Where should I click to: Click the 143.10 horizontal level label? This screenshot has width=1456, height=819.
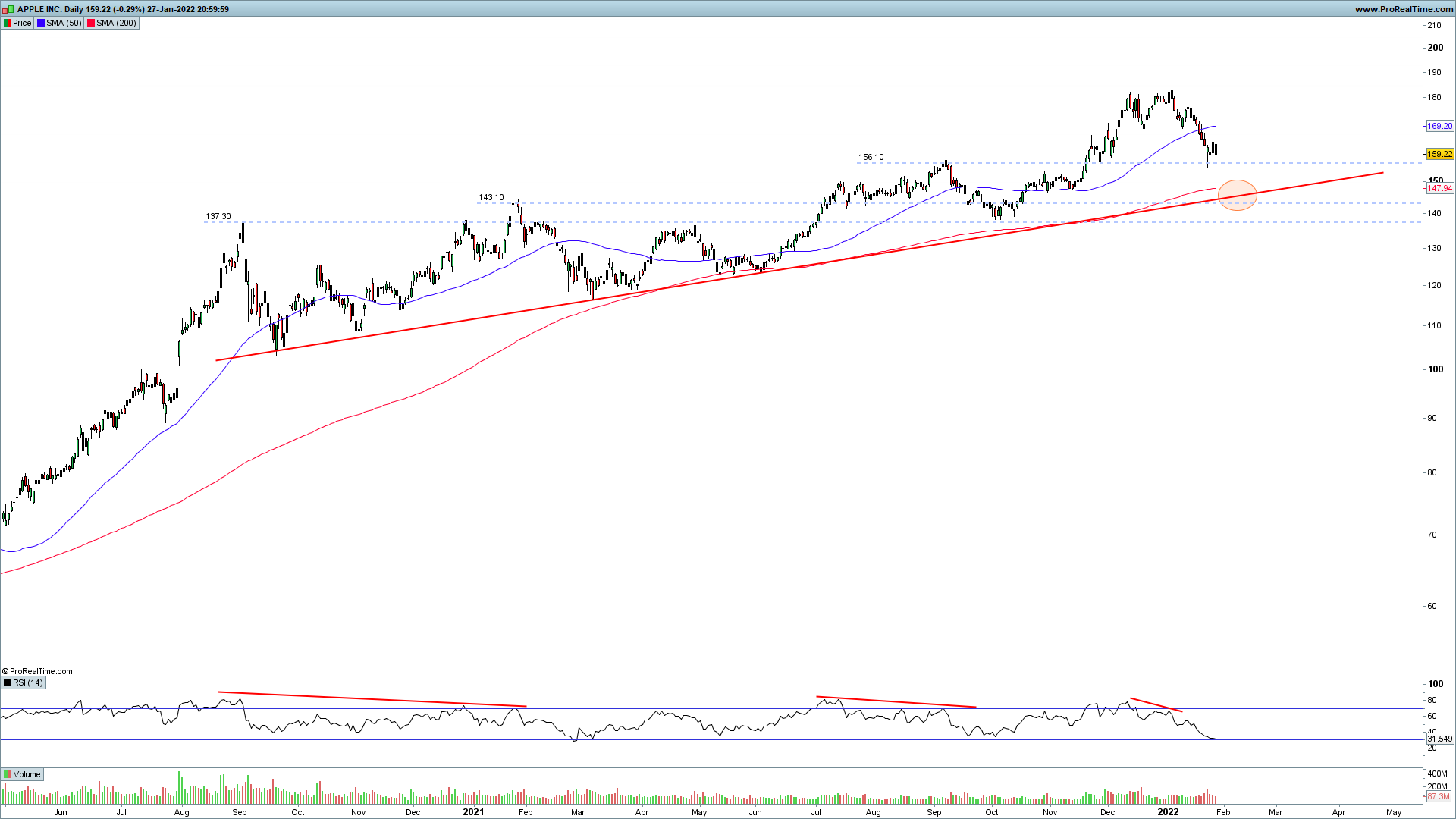click(x=491, y=197)
